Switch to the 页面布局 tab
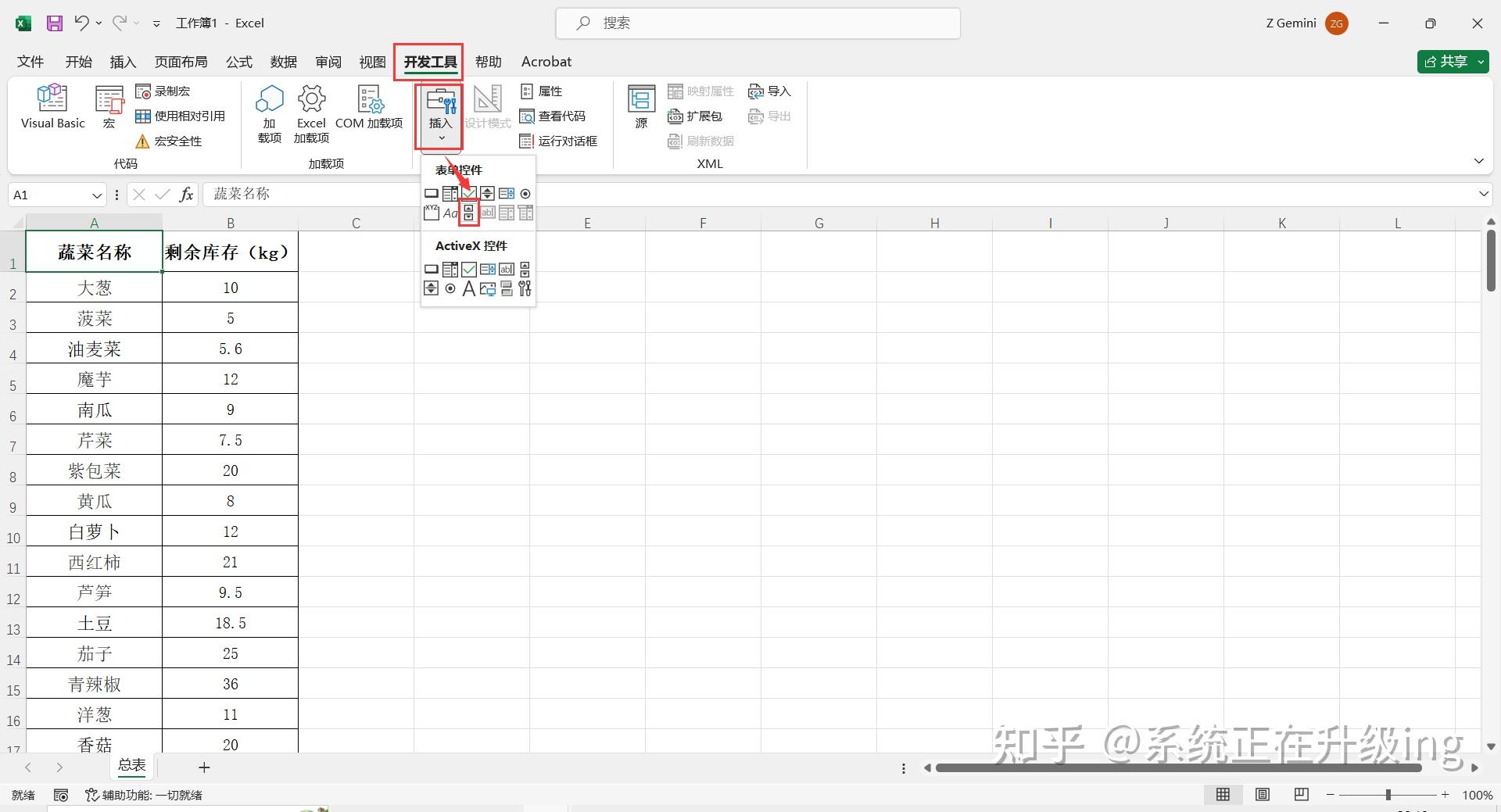1501x812 pixels. point(181,62)
